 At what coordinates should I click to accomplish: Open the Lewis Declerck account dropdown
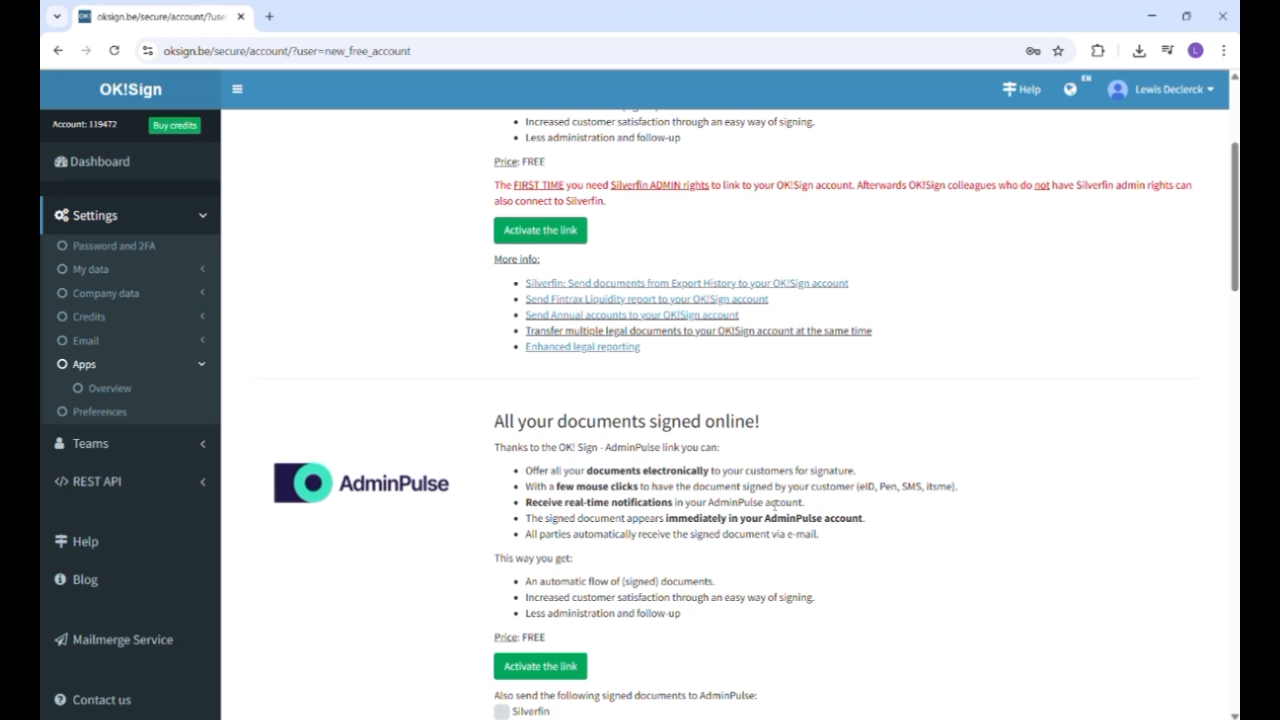1160,89
